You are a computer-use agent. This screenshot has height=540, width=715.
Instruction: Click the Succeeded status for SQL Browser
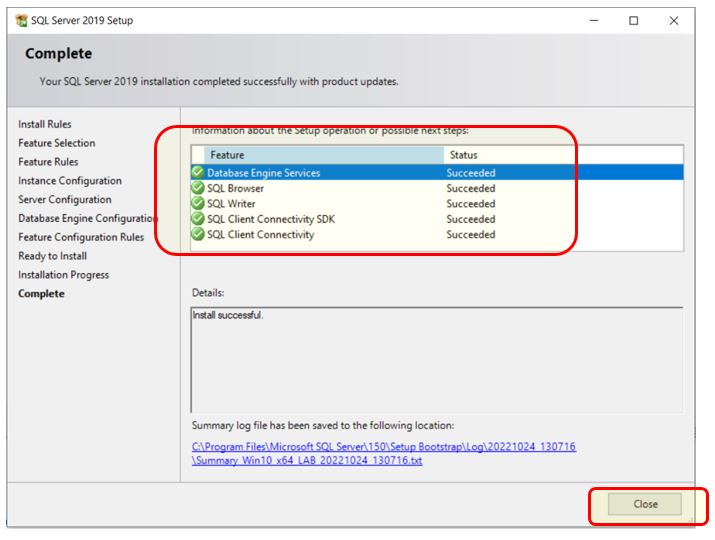click(471, 188)
